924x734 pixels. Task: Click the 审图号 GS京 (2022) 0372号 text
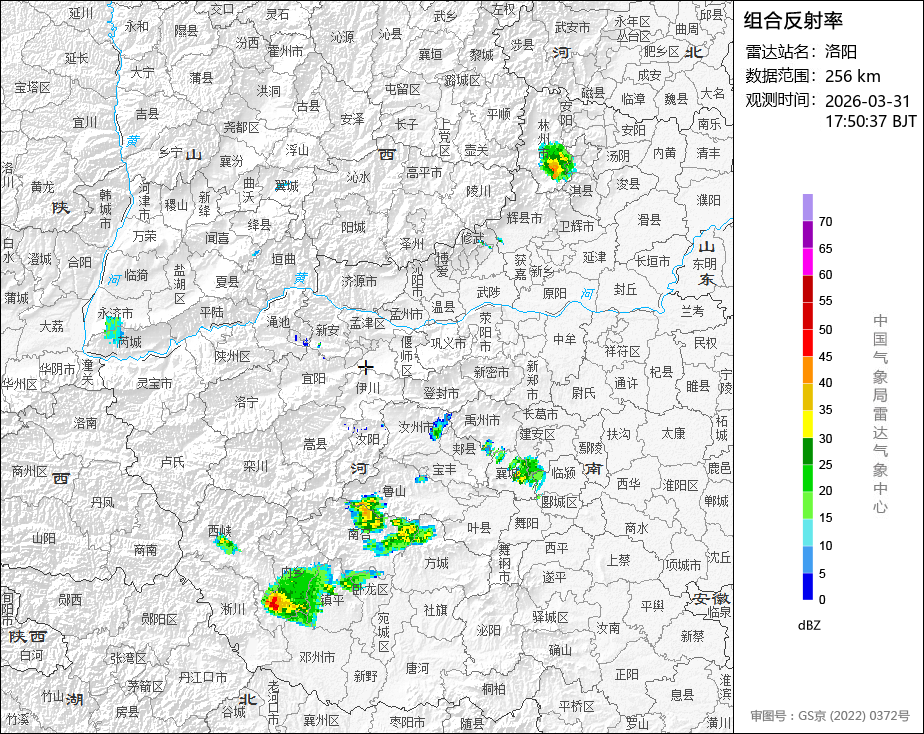tap(830, 716)
